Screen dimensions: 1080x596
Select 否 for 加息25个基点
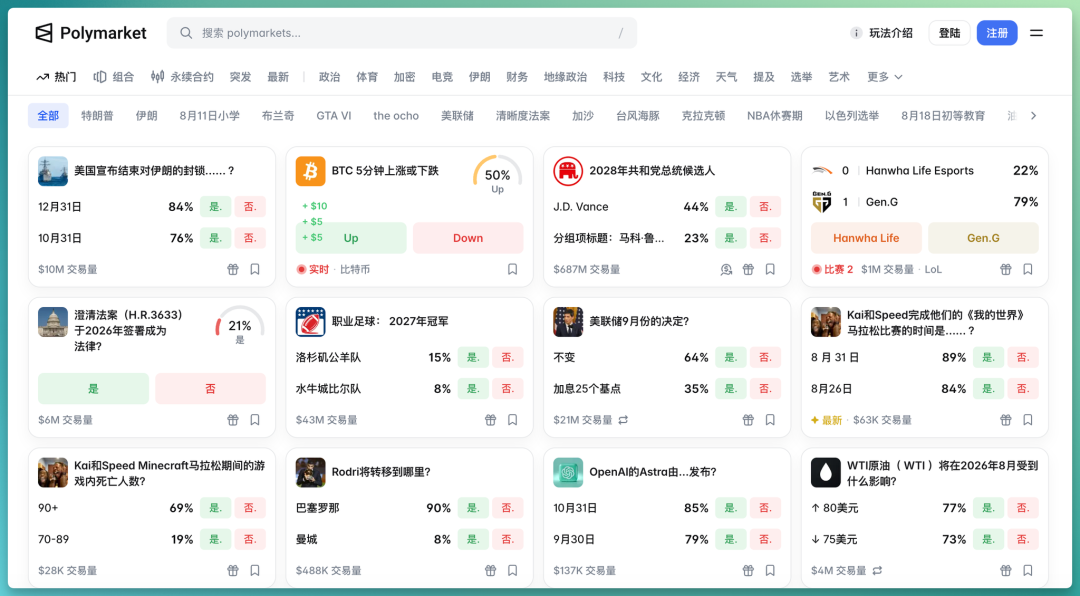765,389
